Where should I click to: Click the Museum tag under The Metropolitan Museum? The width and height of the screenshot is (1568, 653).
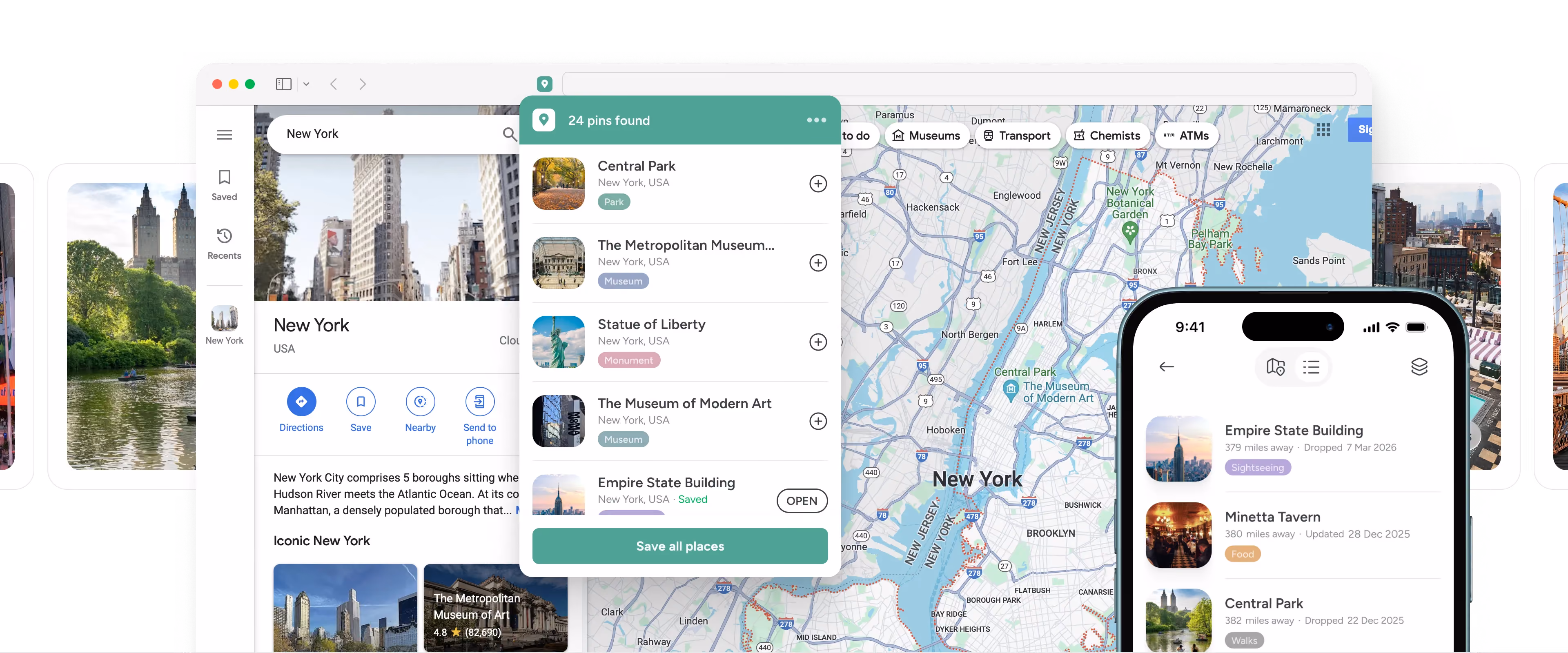[623, 281]
